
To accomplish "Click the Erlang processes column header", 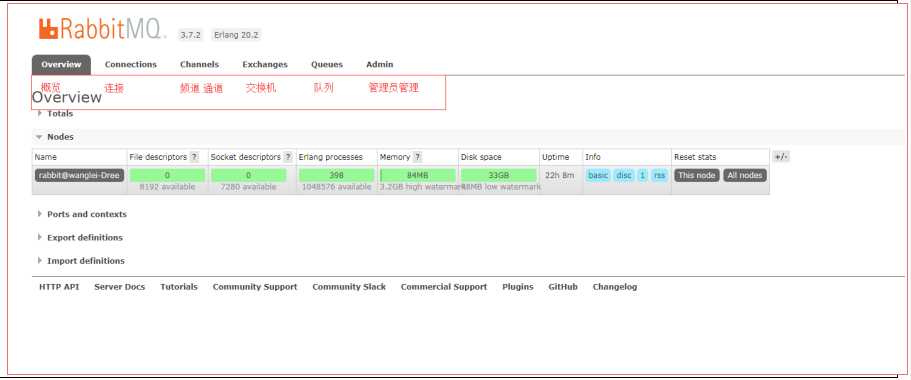I will pyautogui.click(x=331, y=157).
